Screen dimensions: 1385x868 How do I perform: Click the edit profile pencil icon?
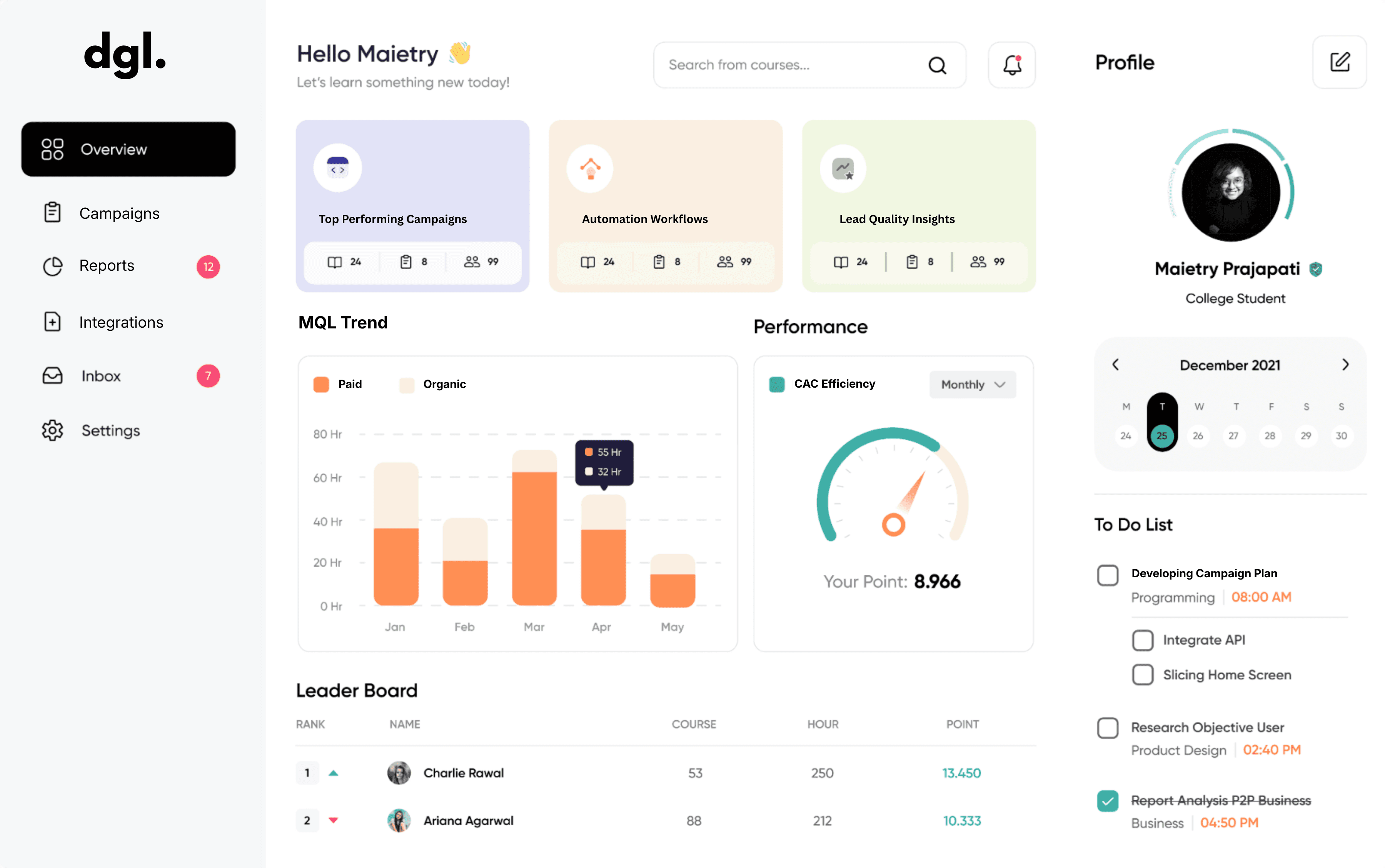point(1339,62)
